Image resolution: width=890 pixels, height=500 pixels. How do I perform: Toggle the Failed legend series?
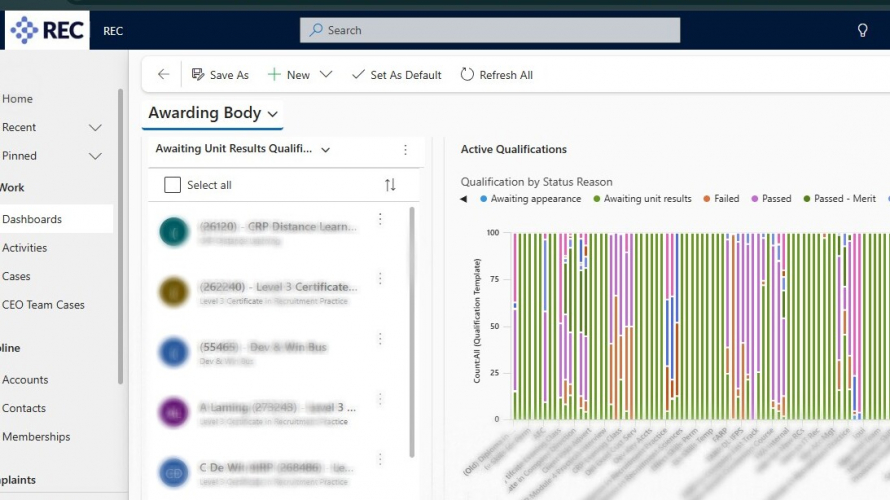point(720,199)
